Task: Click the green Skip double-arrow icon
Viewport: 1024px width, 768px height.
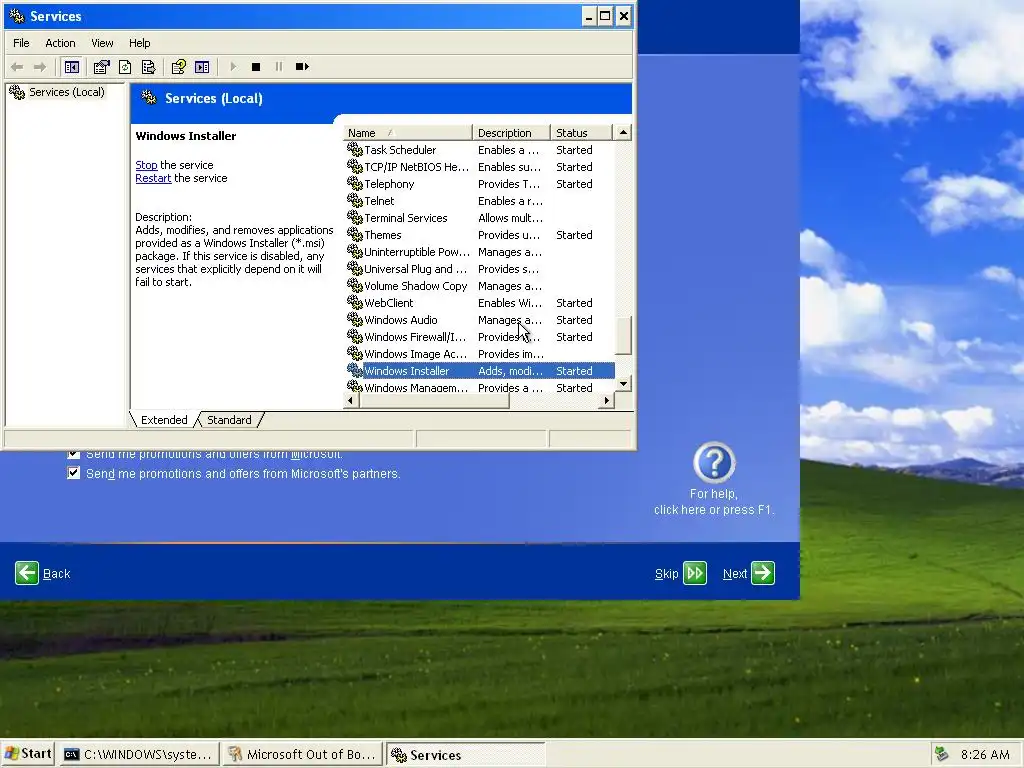Action: (695, 573)
